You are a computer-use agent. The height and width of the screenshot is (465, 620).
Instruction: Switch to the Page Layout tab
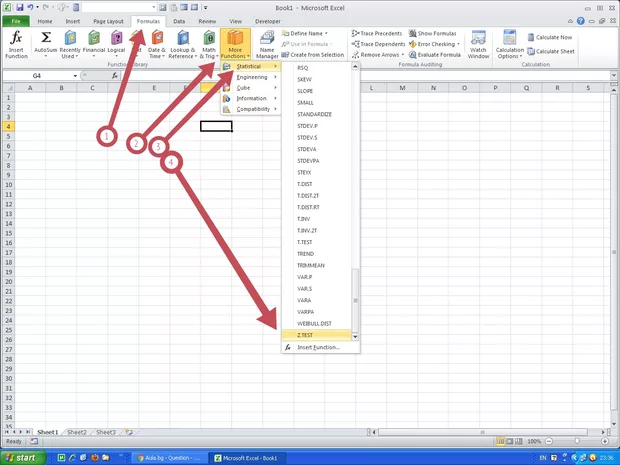(108, 21)
